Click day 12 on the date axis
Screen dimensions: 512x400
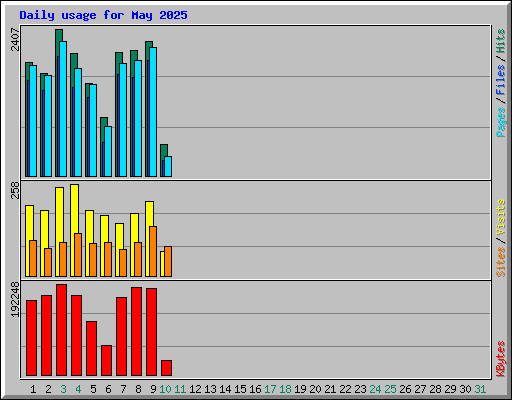195,389
